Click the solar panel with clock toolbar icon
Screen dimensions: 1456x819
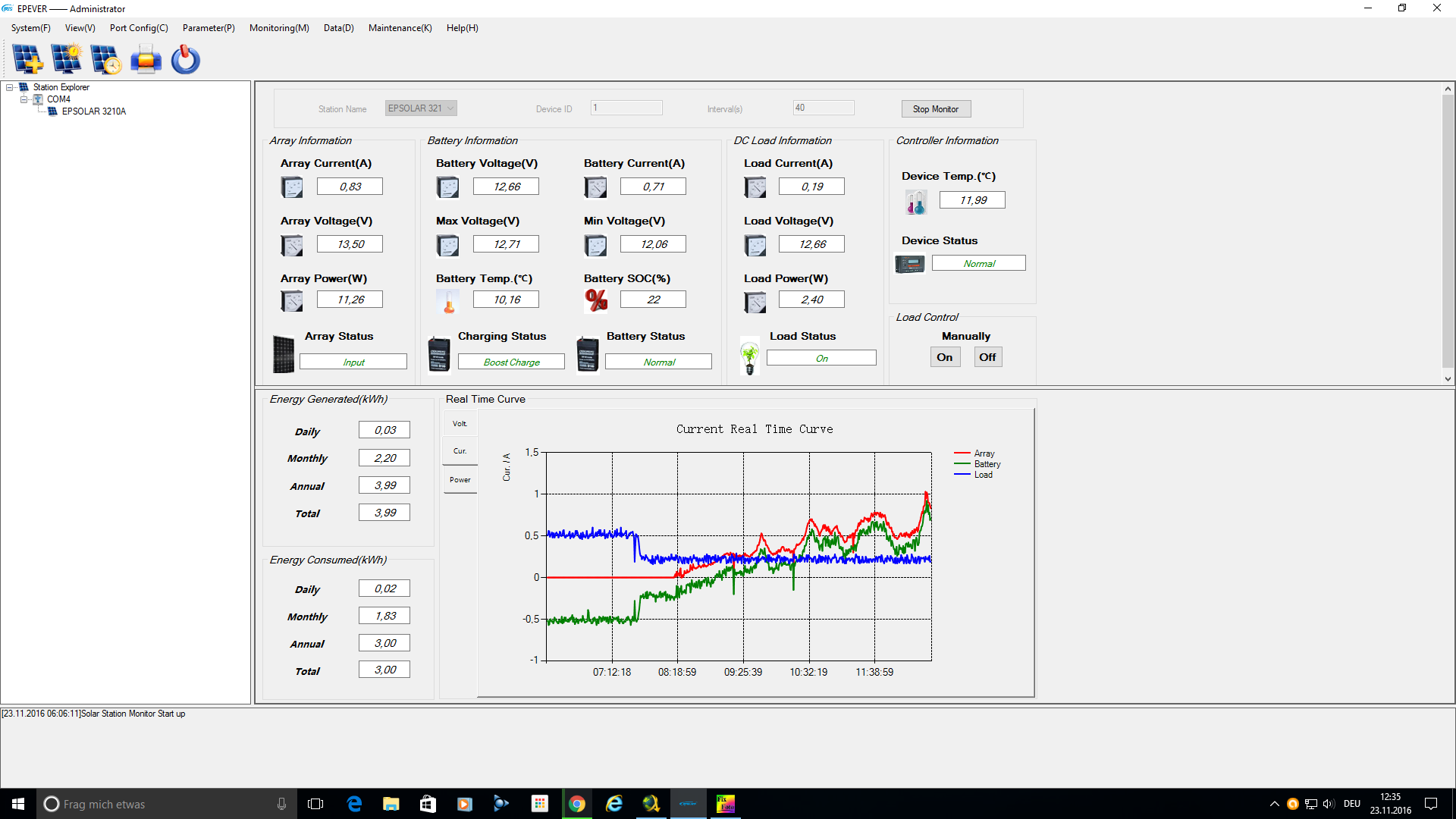click(x=106, y=59)
